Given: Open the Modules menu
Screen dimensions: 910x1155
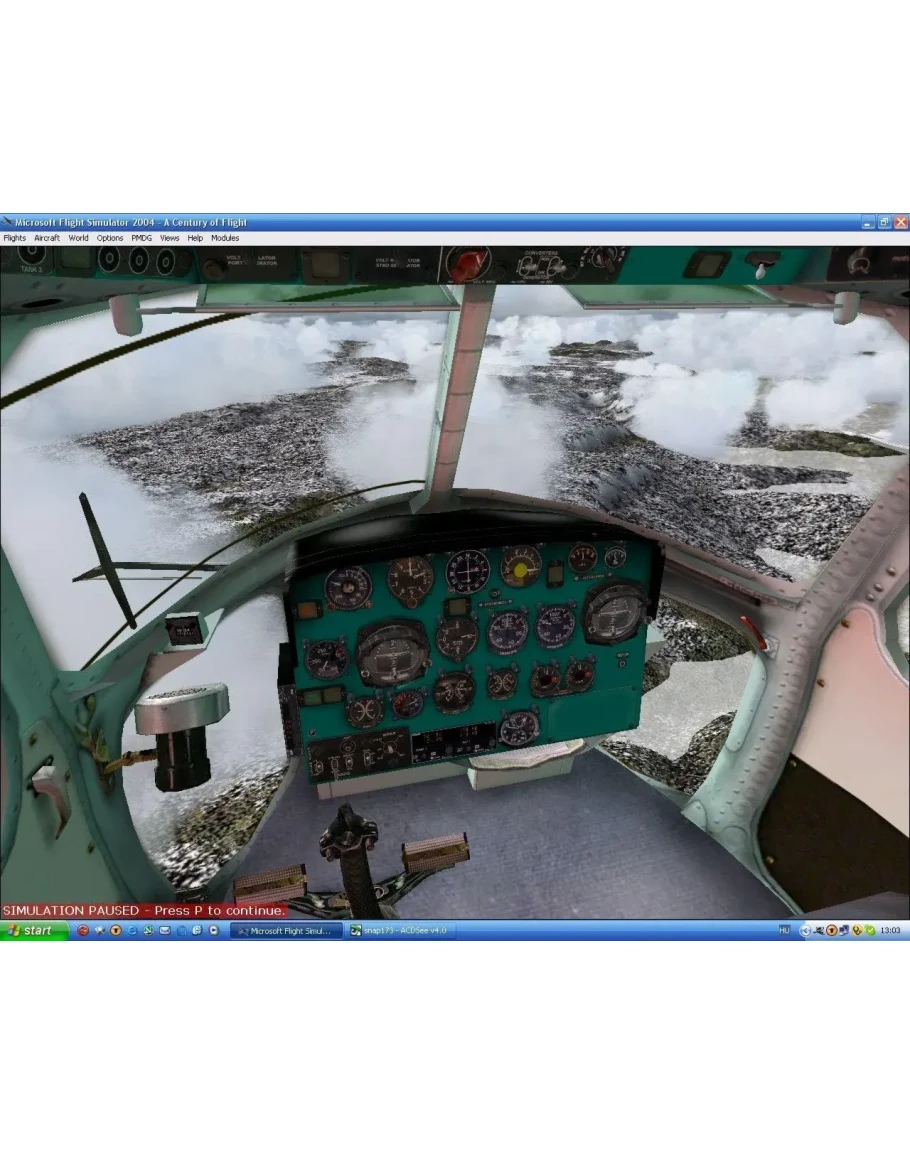Looking at the screenshot, I should click(x=225, y=238).
